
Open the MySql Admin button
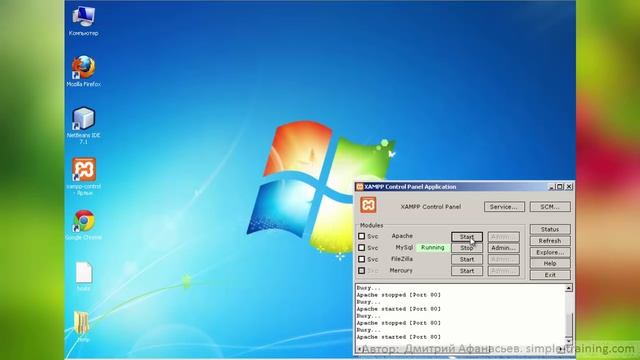[503, 248]
